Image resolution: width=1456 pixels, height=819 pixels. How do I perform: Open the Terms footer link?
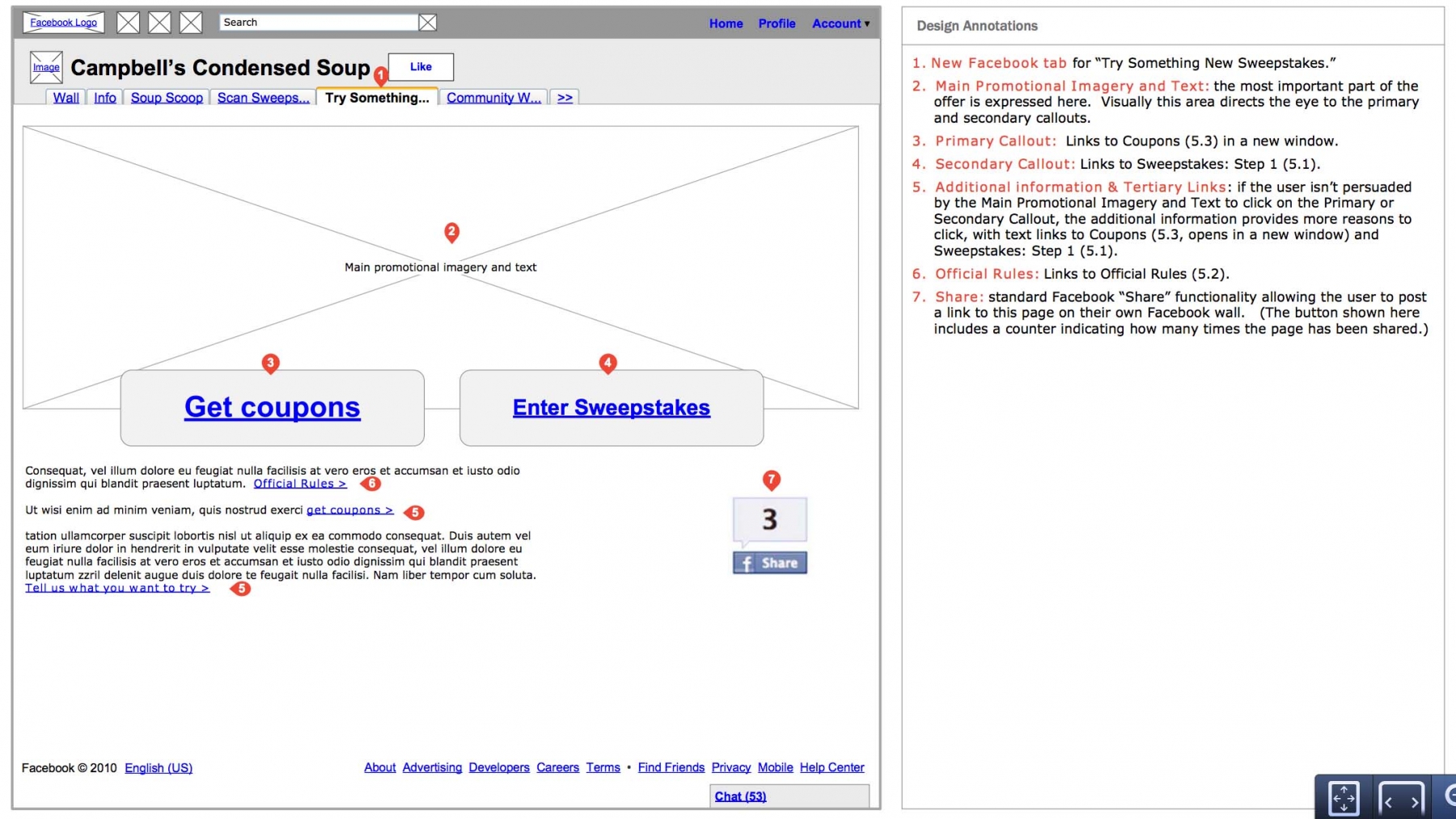pos(603,767)
